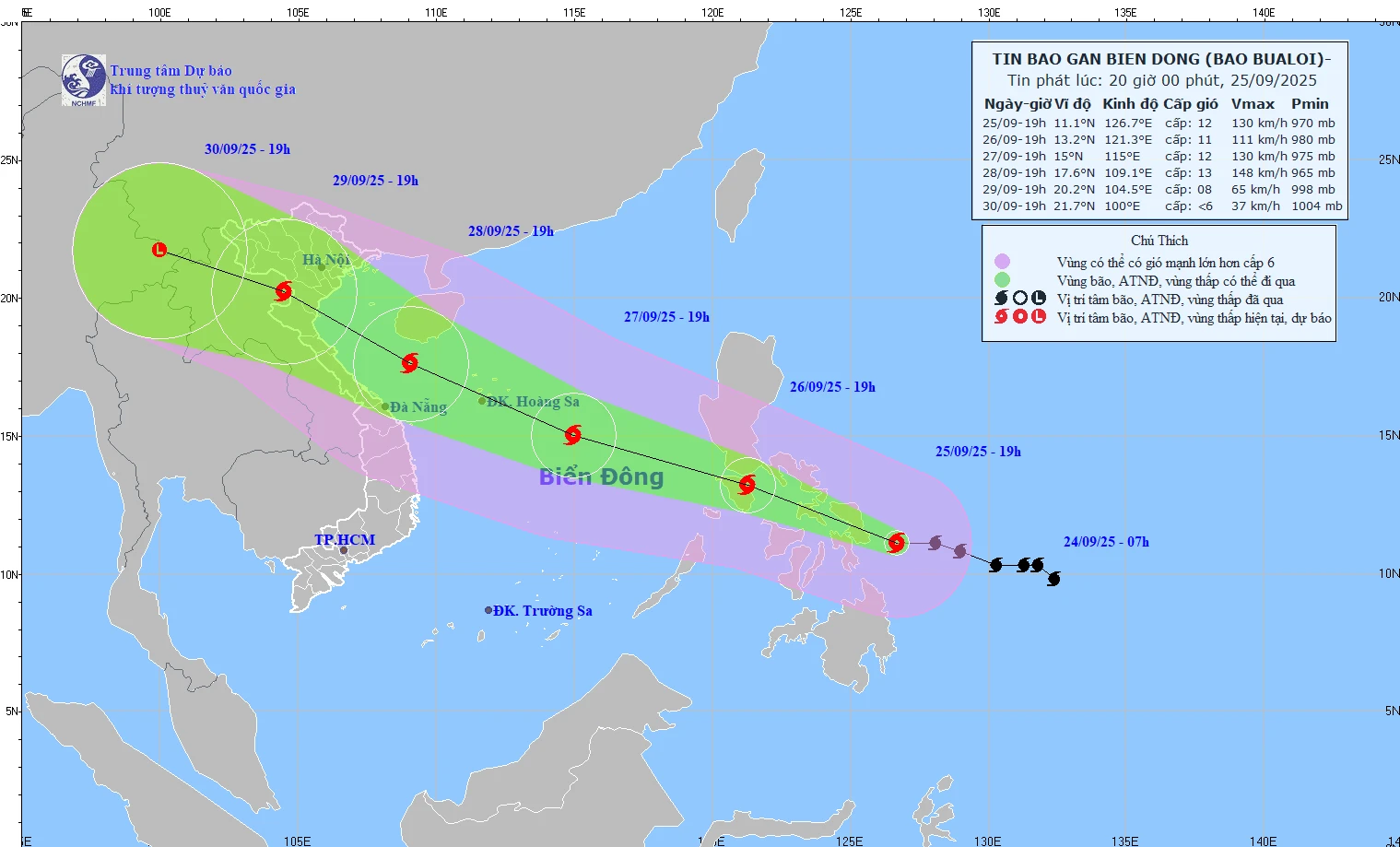The height and width of the screenshot is (847, 1400).
Task: Click the 27/09/25 - 19h forecast date label
Action: point(666,317)
